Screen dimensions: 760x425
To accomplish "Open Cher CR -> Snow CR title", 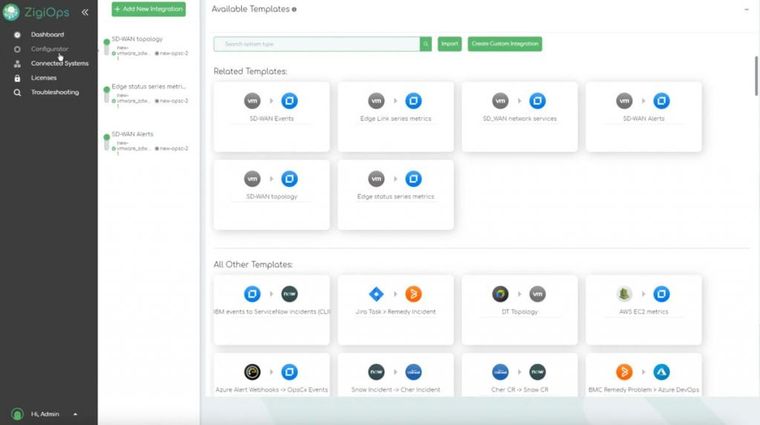I will [x=520, y=390].
